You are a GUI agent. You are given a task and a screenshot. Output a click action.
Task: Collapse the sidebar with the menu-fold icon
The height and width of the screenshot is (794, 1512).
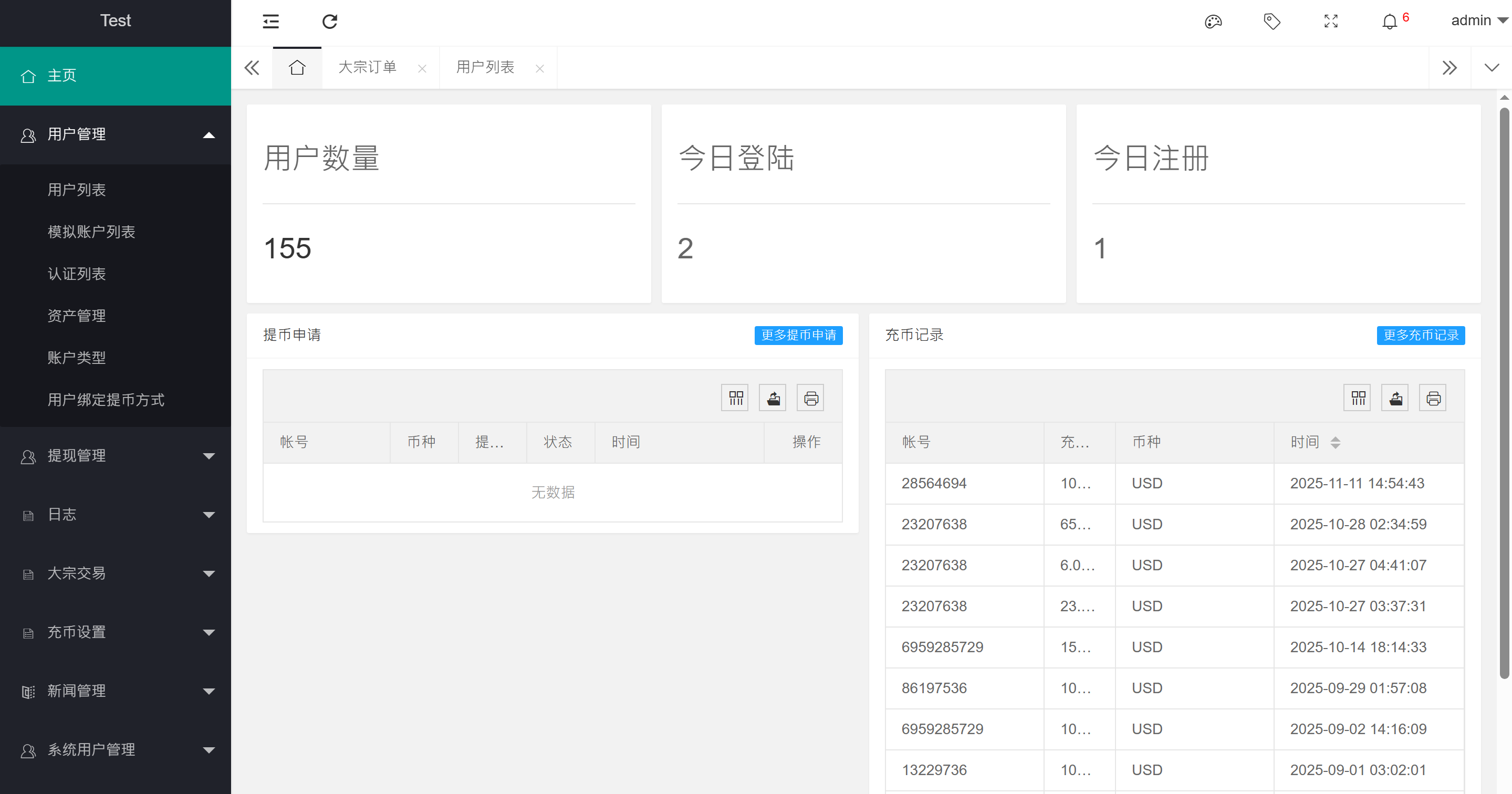[x=270, y=22]
